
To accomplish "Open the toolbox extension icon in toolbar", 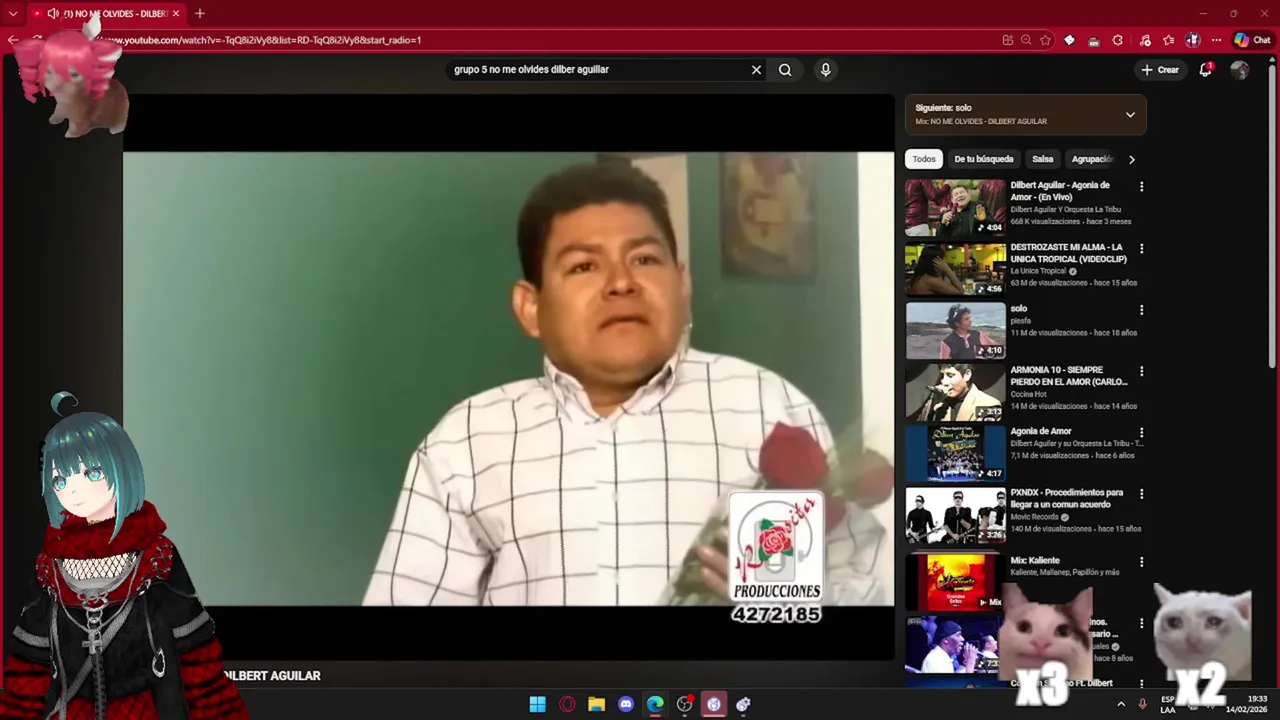I will coord(1094,40).
